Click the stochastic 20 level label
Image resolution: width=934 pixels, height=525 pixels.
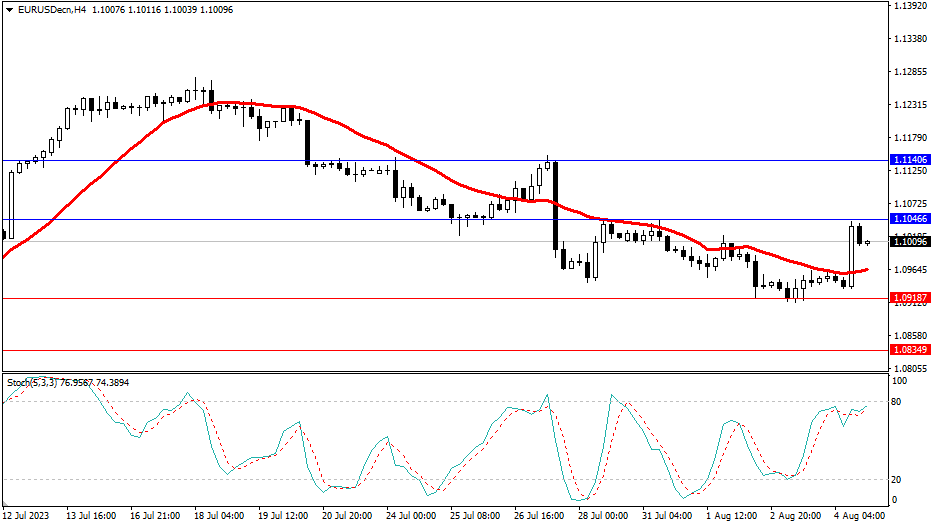897,480
